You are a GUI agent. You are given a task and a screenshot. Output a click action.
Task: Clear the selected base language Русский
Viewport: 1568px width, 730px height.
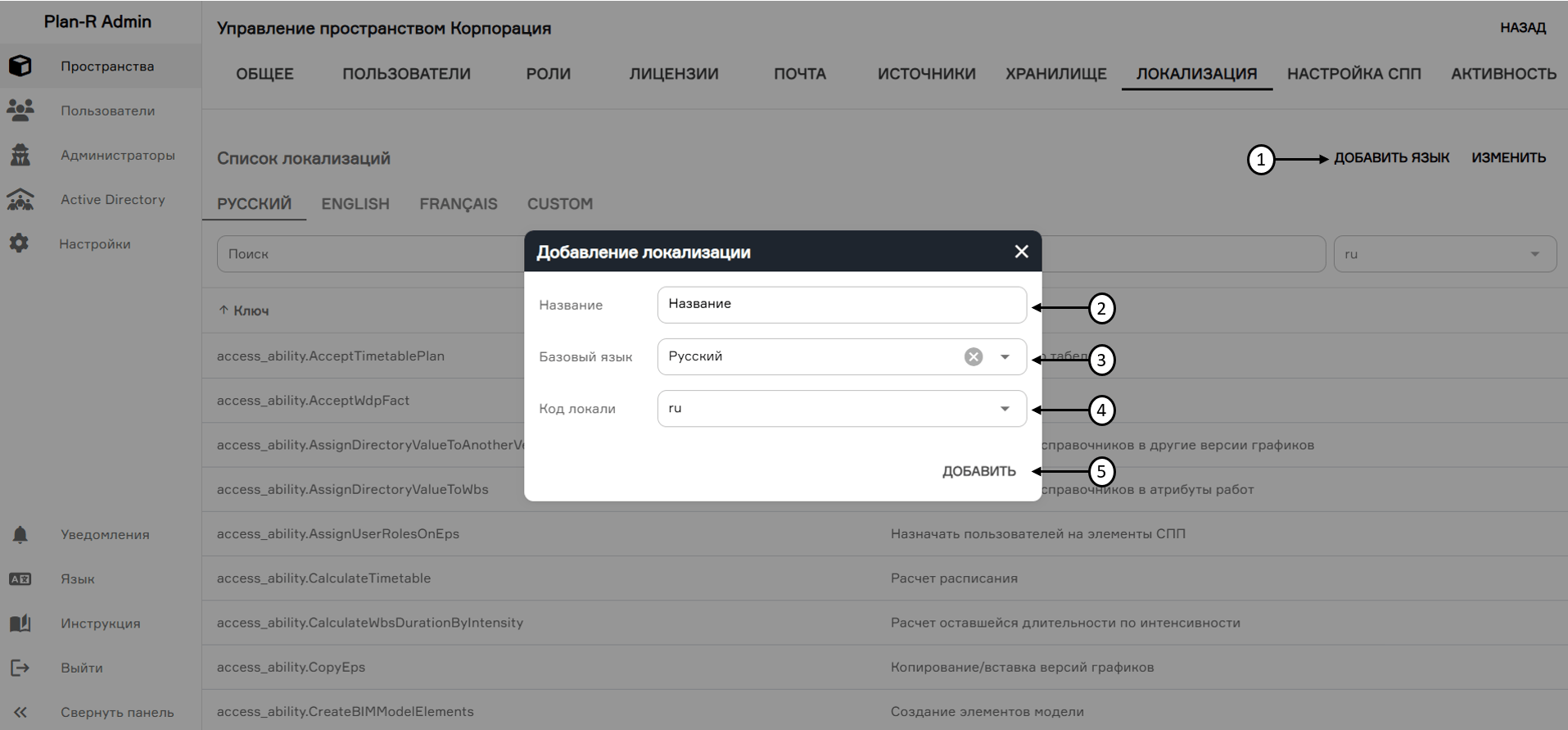973,356
